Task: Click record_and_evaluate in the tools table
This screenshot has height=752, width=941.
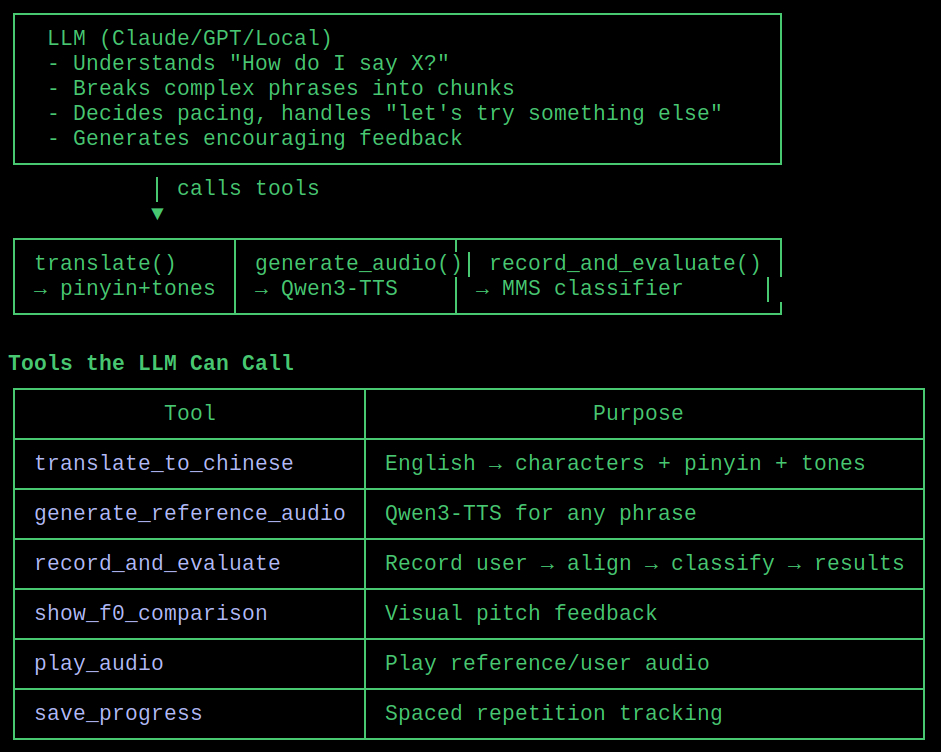Action: 157,564
